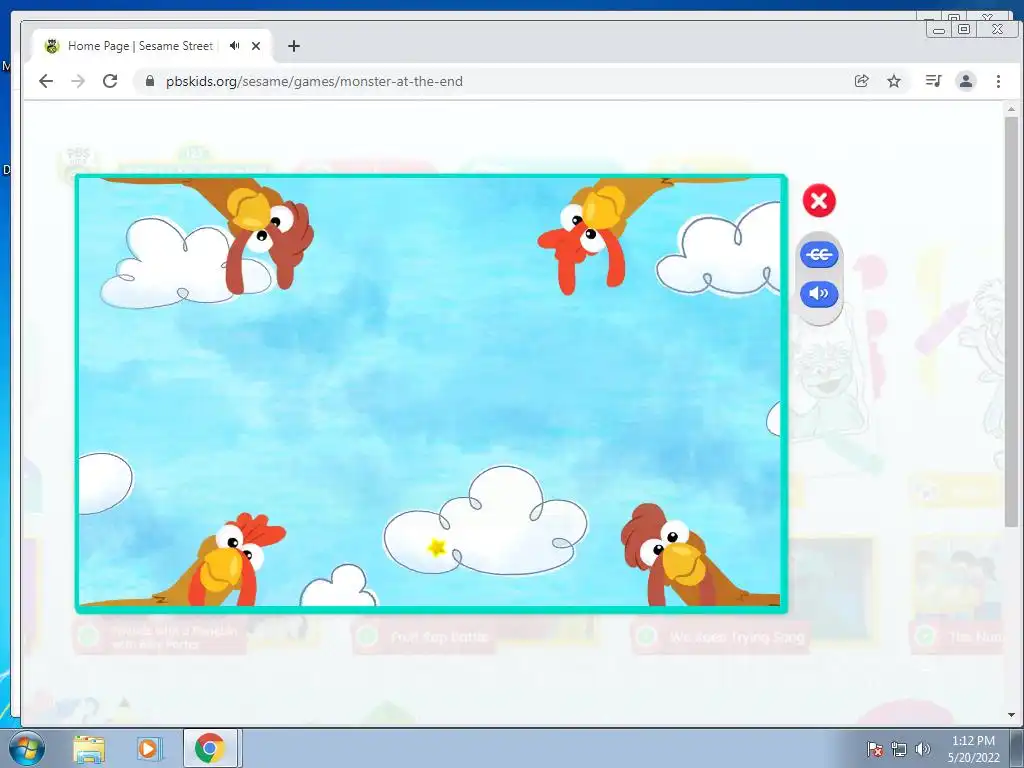1024x768 pixels.
Task: Mute the game sound with the blue speaker button
Action: [x=819, y=294]
